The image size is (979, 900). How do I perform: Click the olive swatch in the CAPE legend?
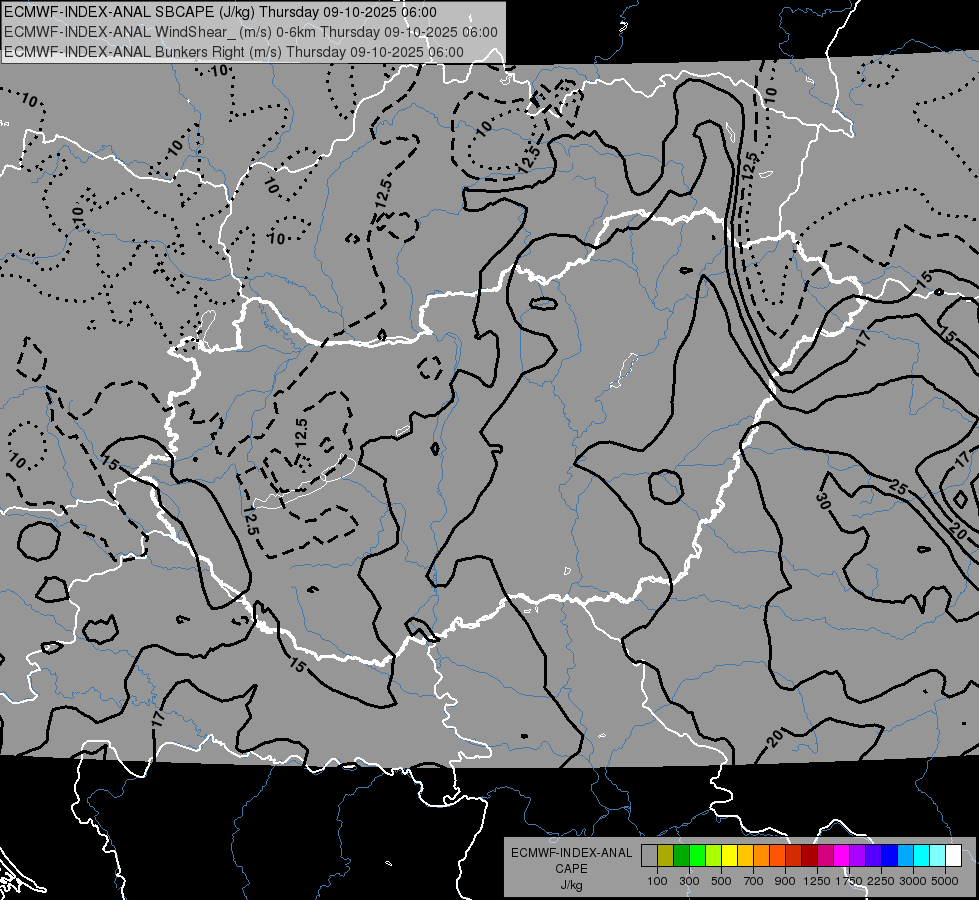click(x=666, y=856)
